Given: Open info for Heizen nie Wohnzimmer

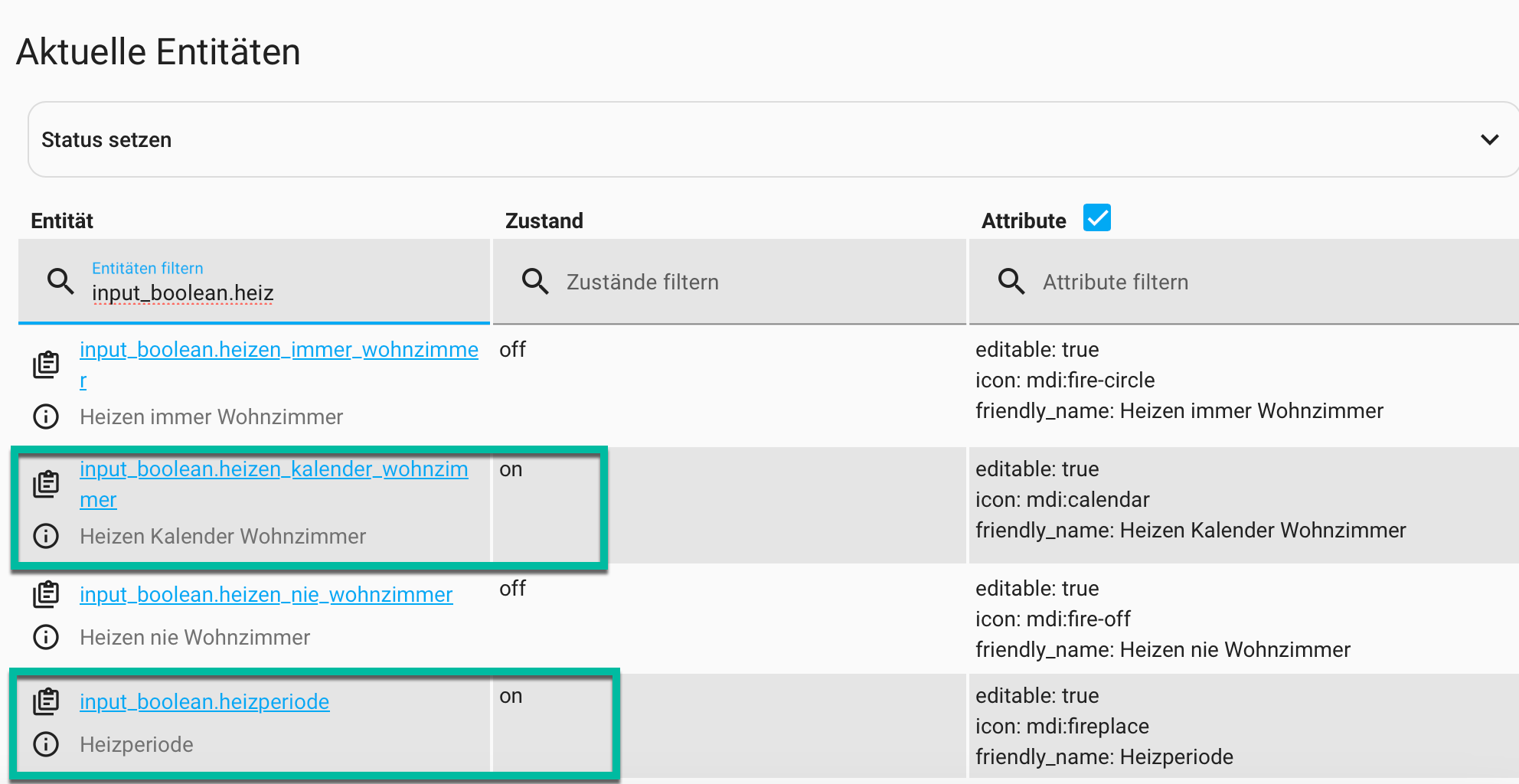Looking at the screenshot, I should click(x=46, y=637).
